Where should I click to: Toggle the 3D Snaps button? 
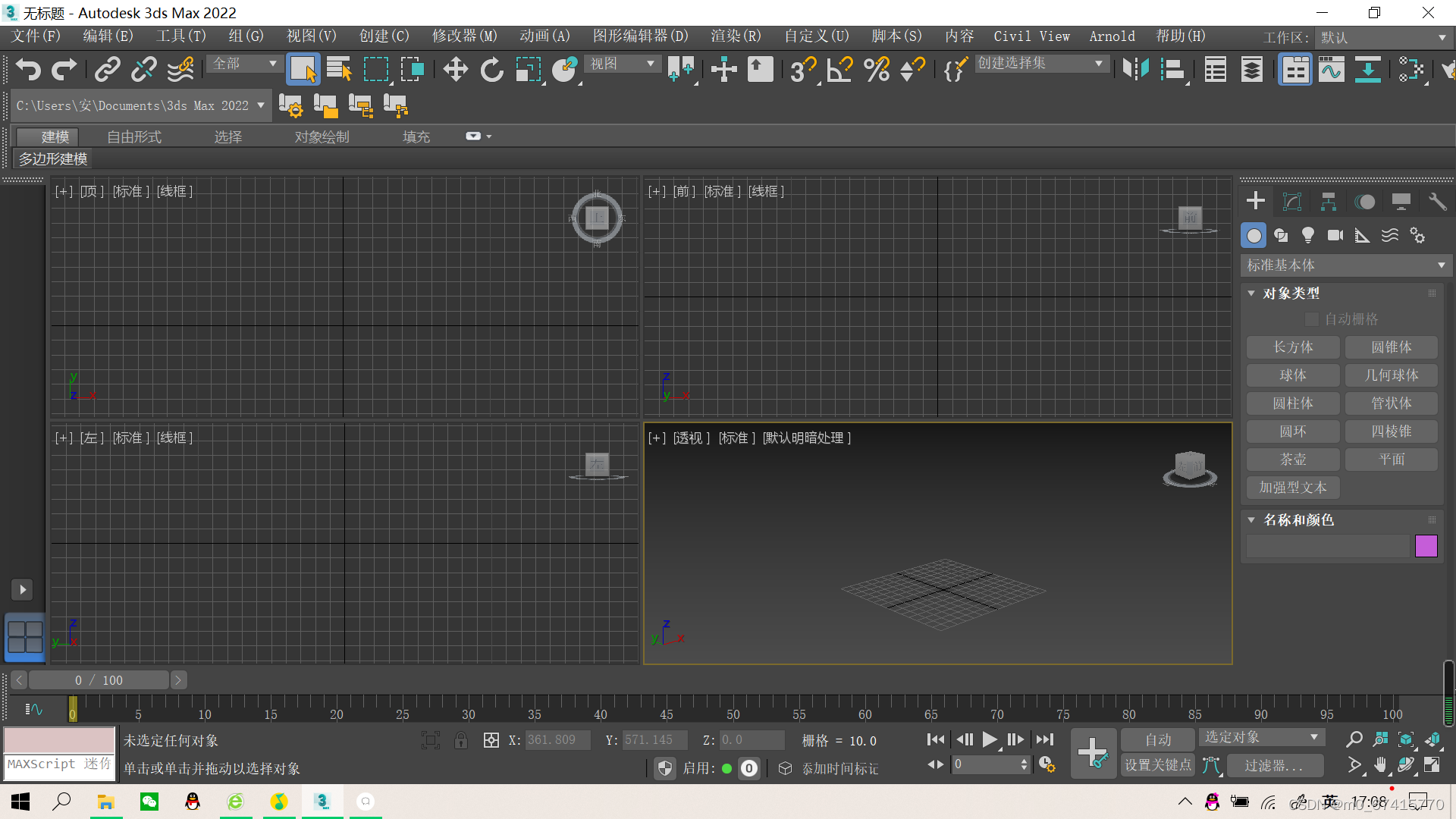pos(802,70)
